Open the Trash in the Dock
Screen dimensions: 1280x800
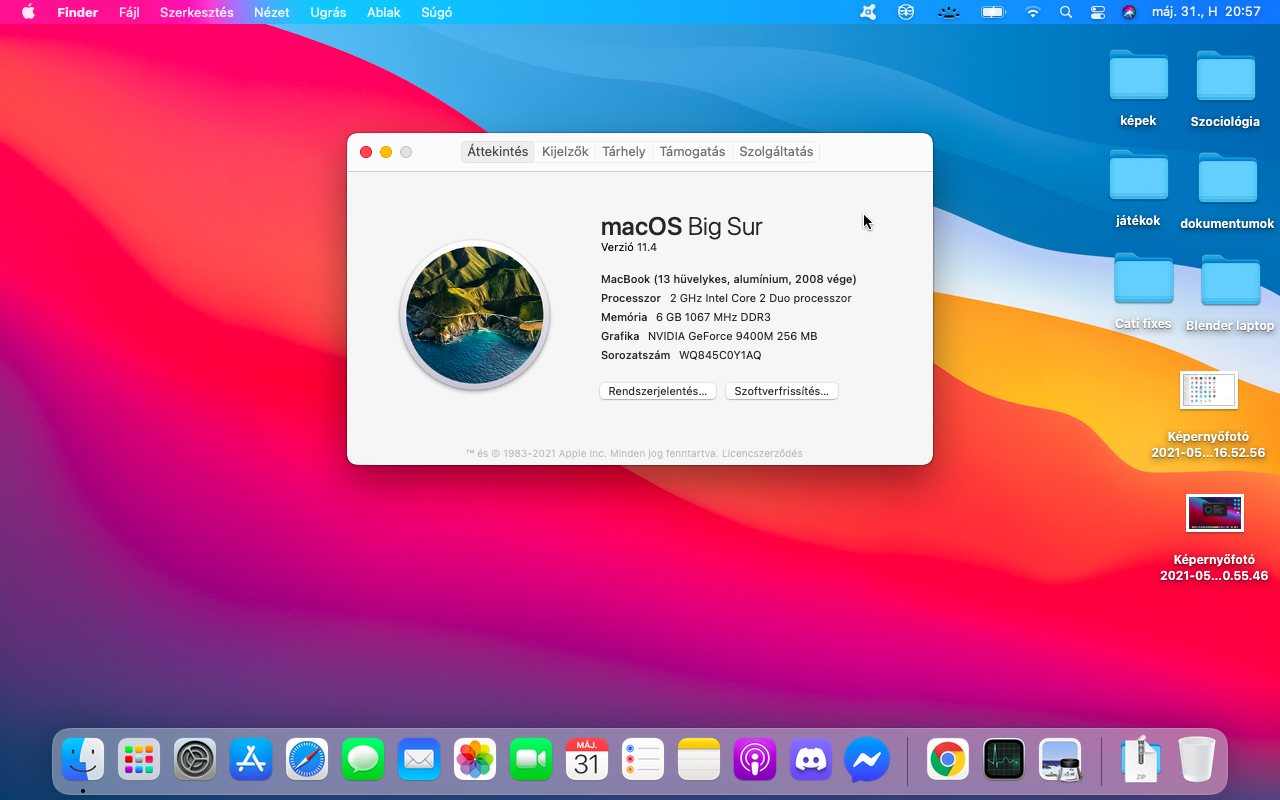[1196, 760]
